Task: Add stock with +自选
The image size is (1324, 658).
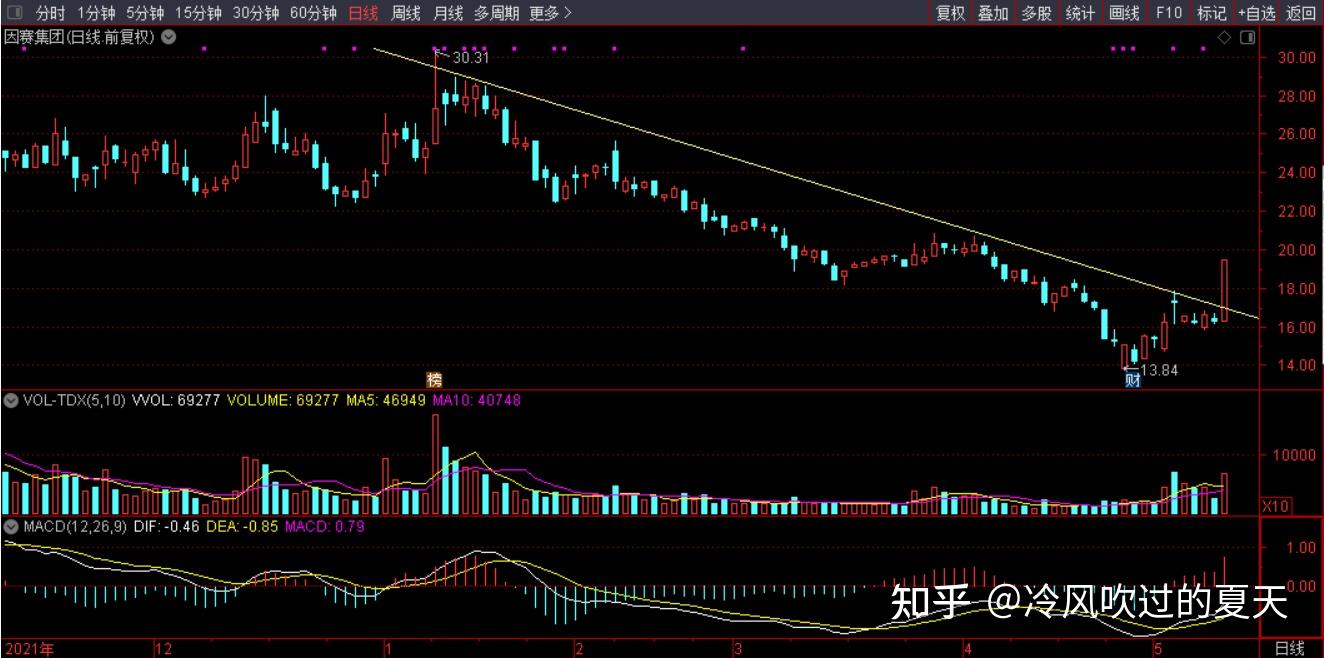Action: 1256,13
